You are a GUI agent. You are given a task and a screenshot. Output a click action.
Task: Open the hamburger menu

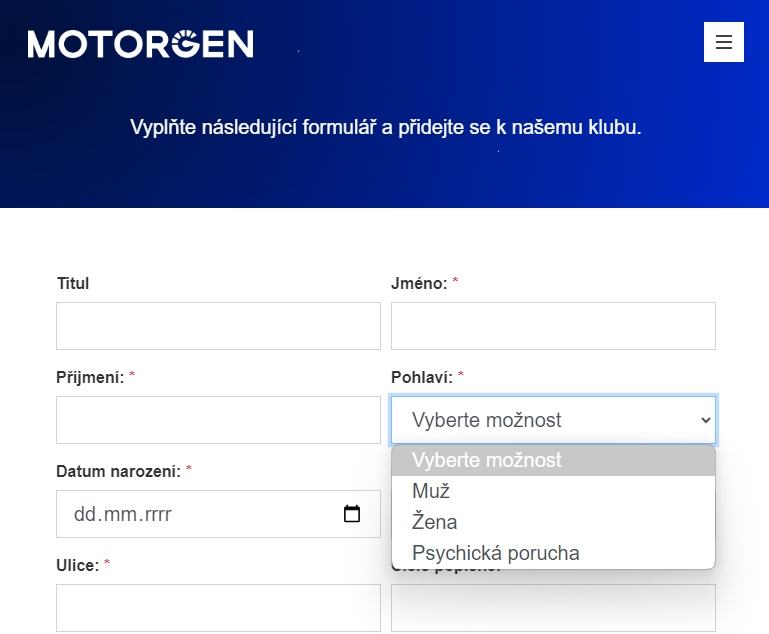click(x=724, y=42)
